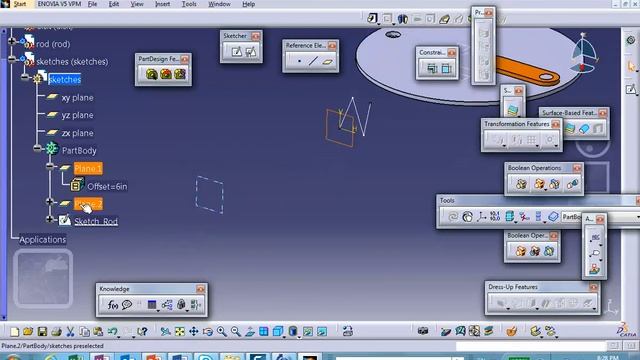640x360 pixels.
Task: Select the Point tool in Reference Elements
Action: pyautogui.click(x=299, y=61)
